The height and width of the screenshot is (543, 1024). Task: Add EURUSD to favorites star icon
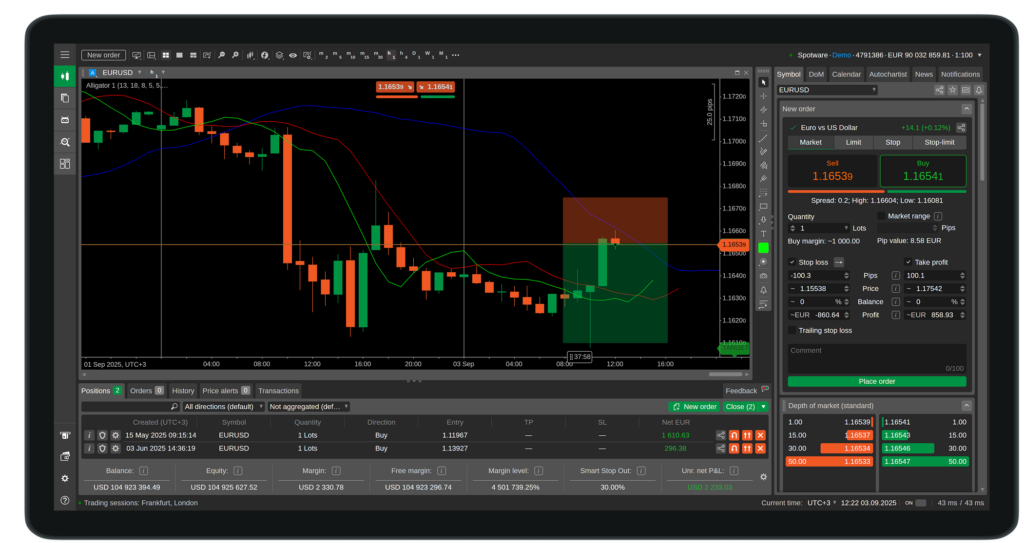pos(952,90)
